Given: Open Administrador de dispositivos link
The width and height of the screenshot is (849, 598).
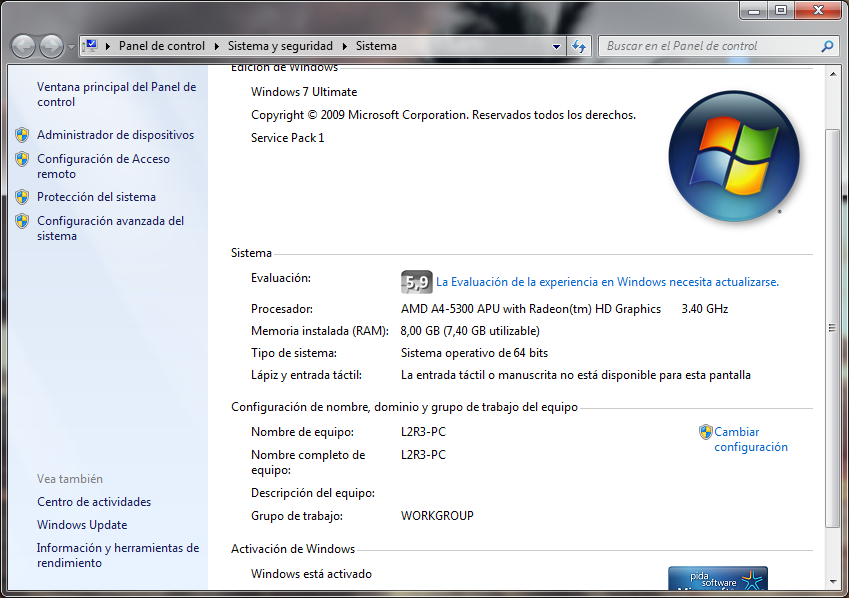Looking at the screenshot, I should click(x=115, y=135).
